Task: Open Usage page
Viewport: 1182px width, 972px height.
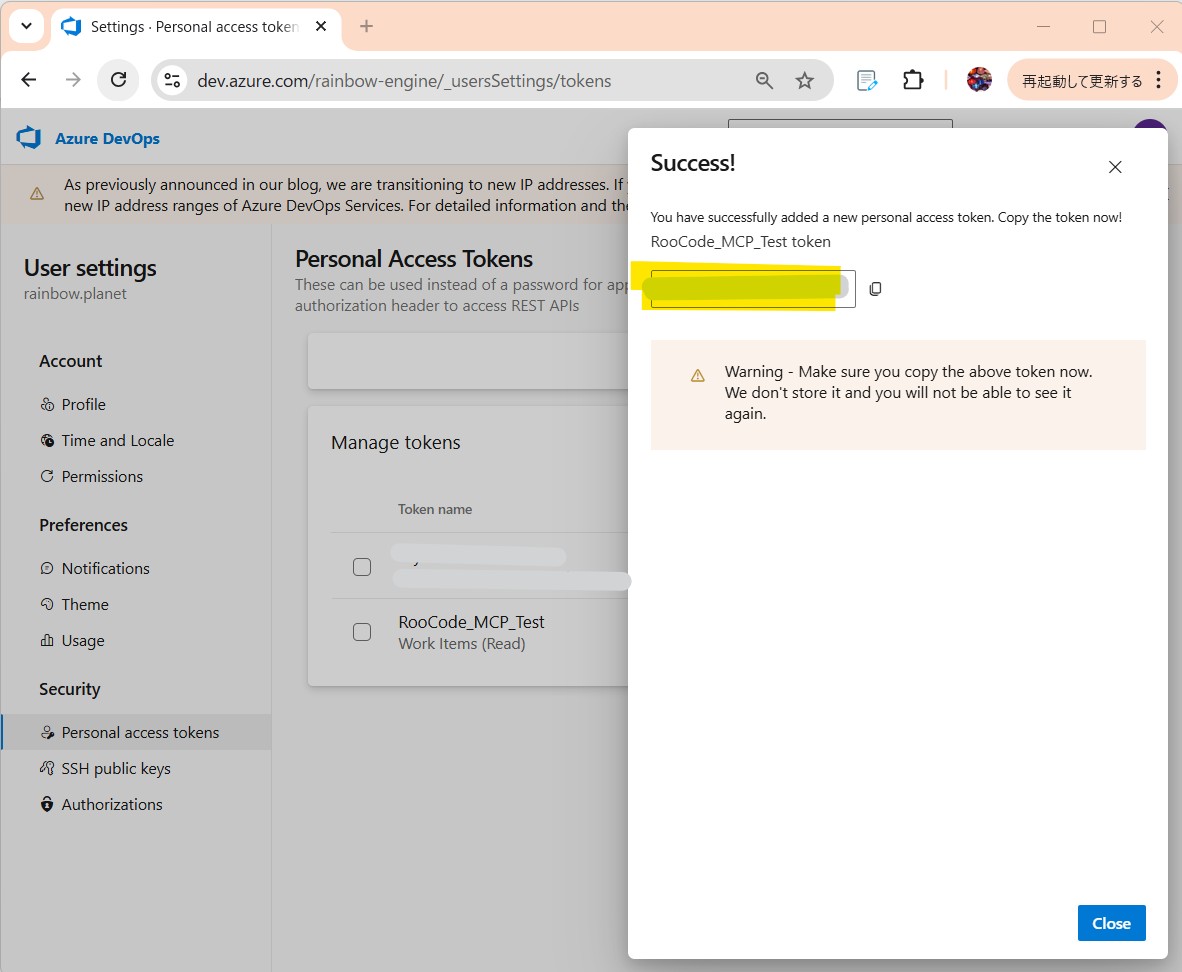Action: click(83, 641)
